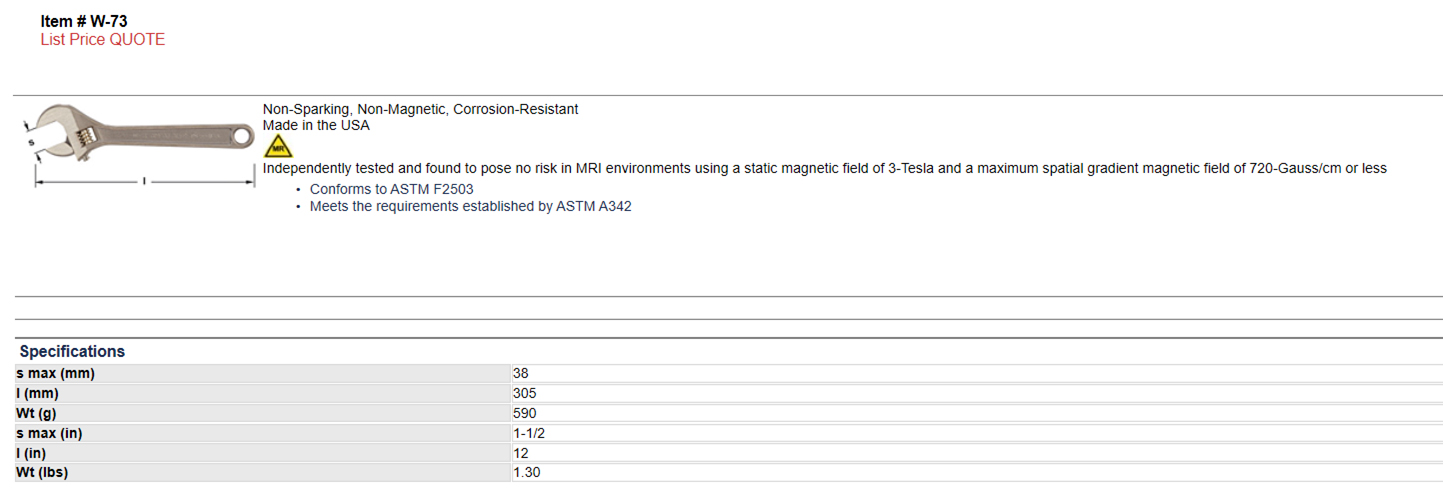Click the ASTM A342 requirements bullet text
This screenshot has height=500, width=1443.
[471, 207]
